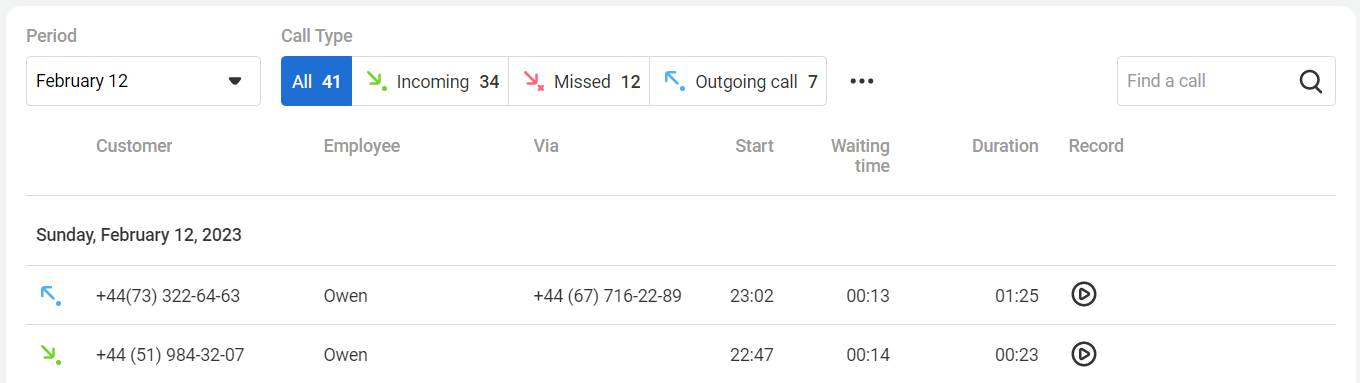Filter by Outgoing call type

(x=738, y=81)
